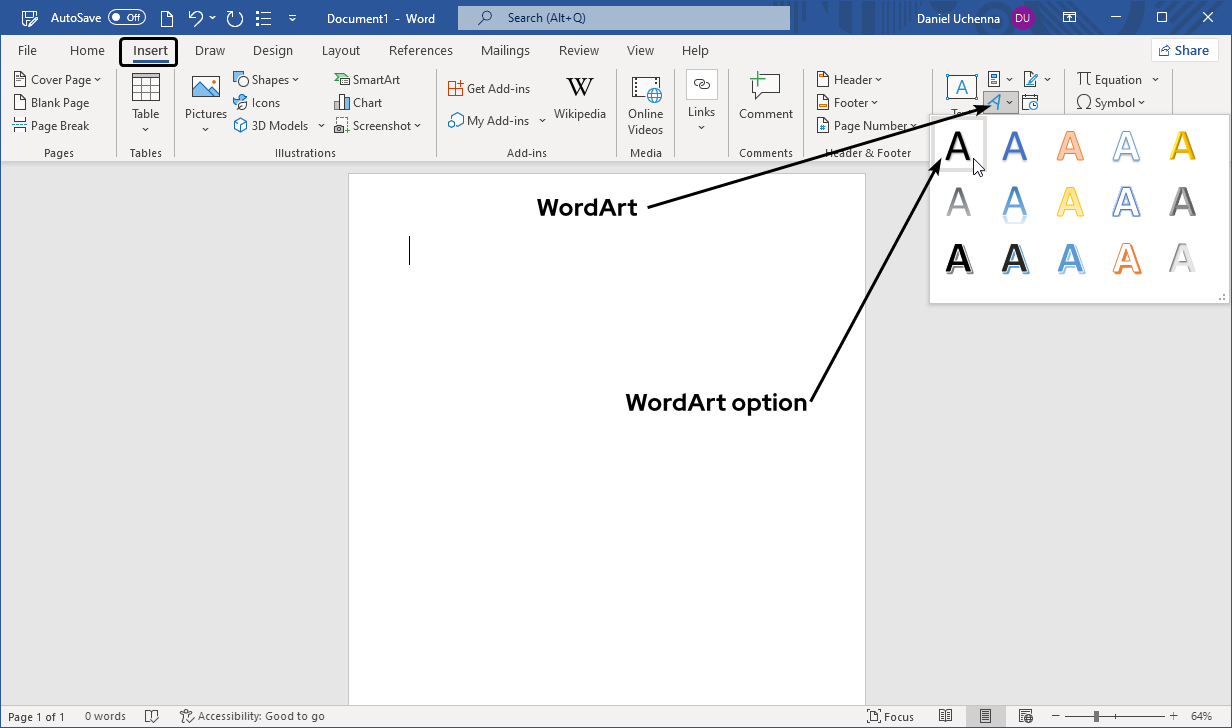Choose the blue WordArt style with reflection
The height and width of the screenshot is (728, 1232).
click(x=1015, y=203)
